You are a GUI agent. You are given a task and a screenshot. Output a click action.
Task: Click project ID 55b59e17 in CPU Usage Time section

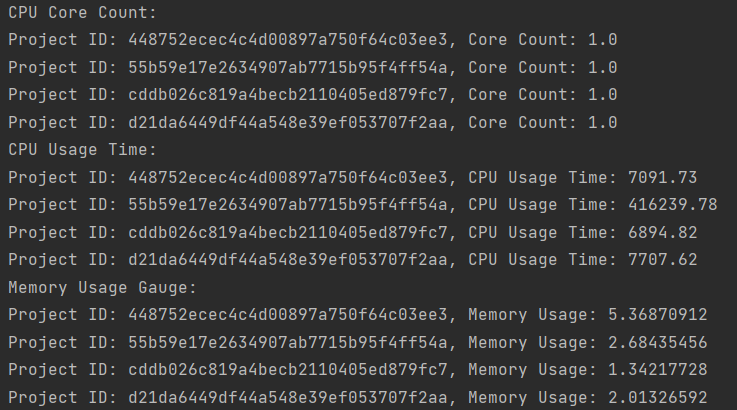(x=288, y=205)
